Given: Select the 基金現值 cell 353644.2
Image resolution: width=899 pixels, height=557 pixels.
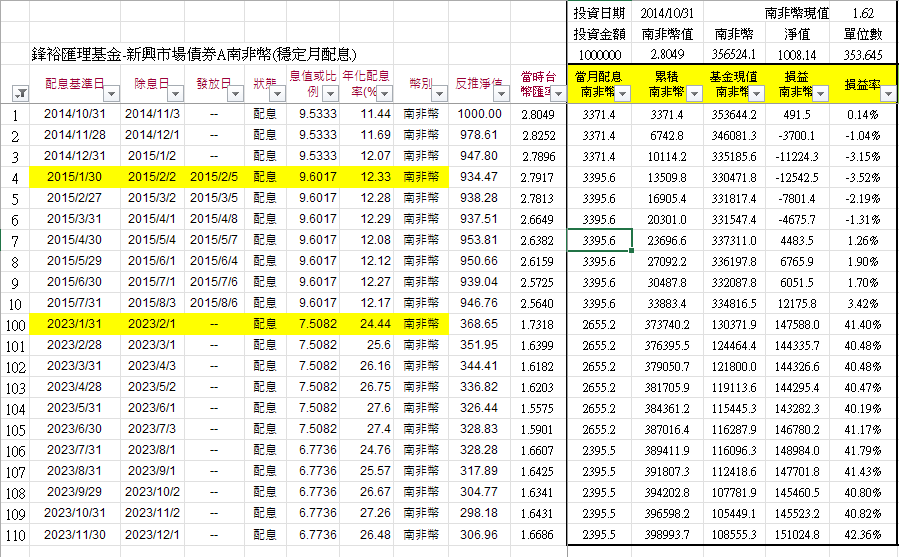Looking at the screenshot, I should click(x=734, y=114).
